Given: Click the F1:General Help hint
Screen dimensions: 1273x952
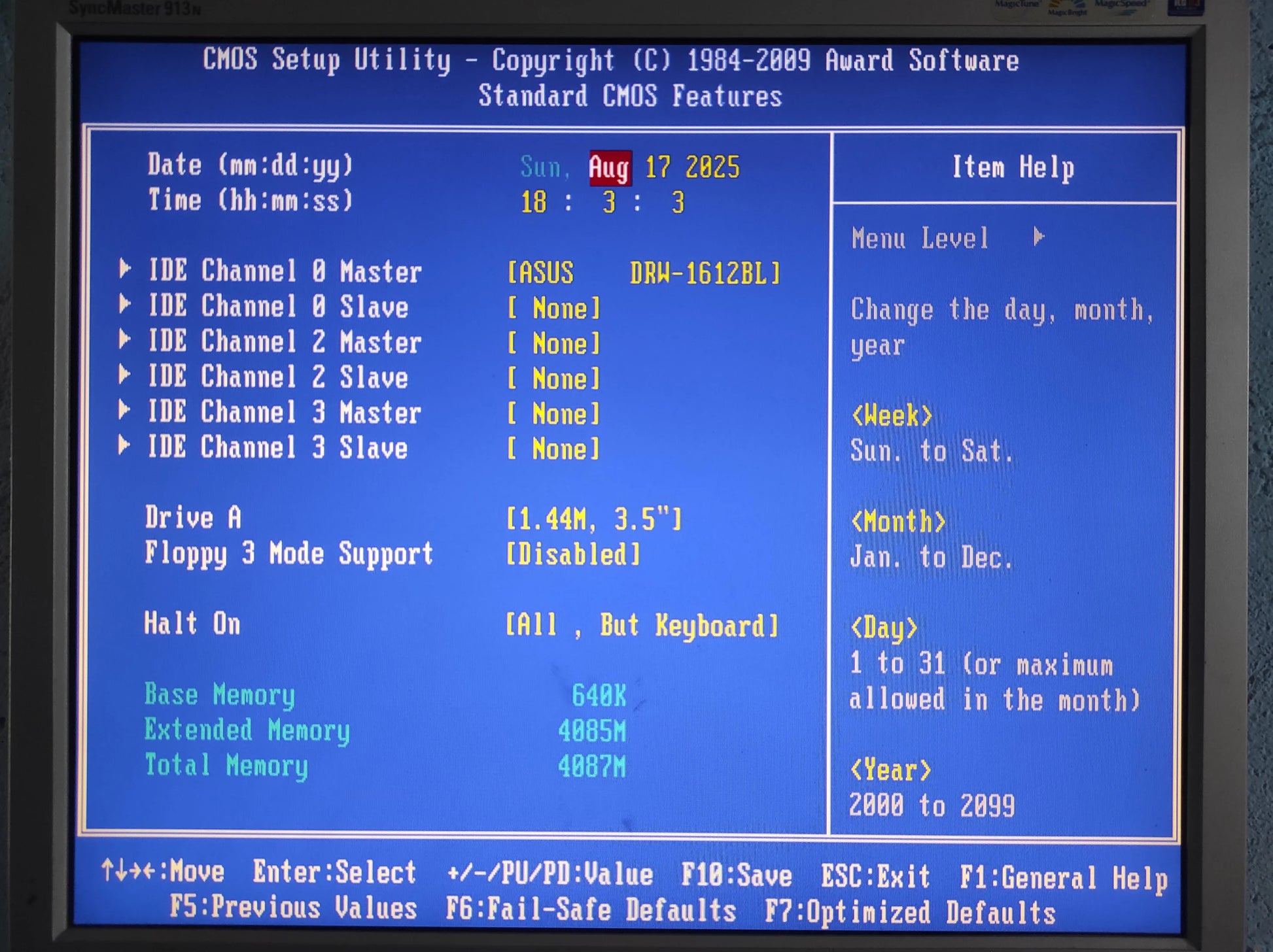Looking at the screenshot, I should point(1064,878).
